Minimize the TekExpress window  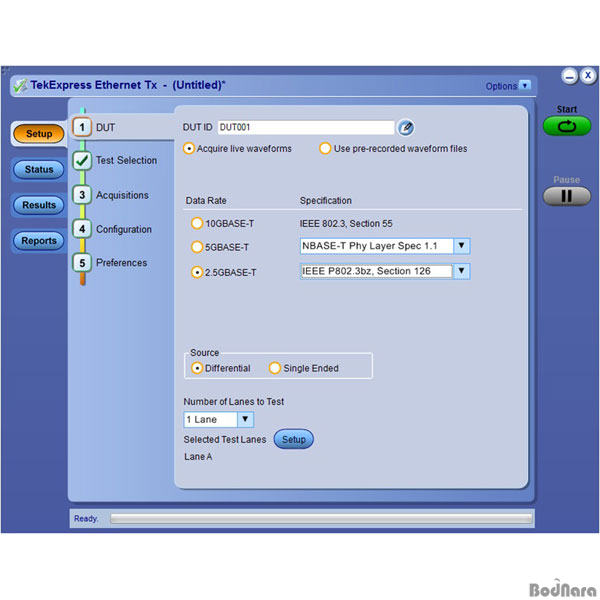tap(569, 76)
